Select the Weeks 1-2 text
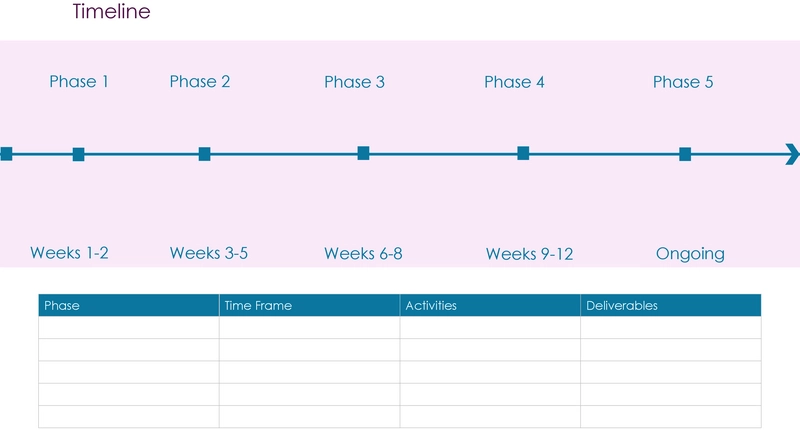 (x=69, y=253)
